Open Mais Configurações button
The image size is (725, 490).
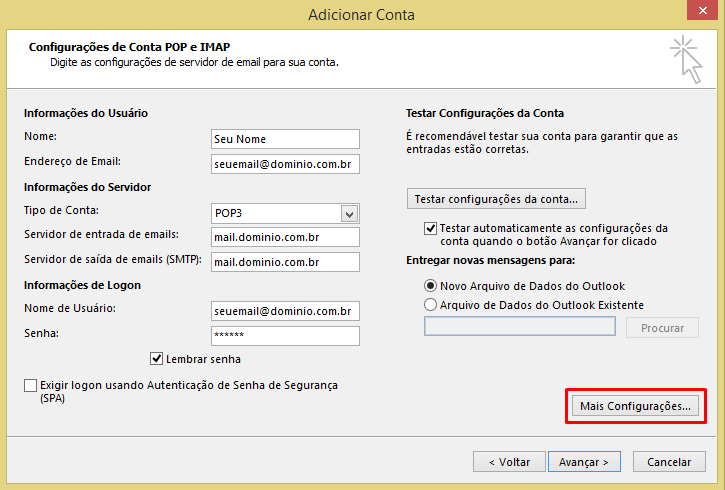[x=635, y=406]
